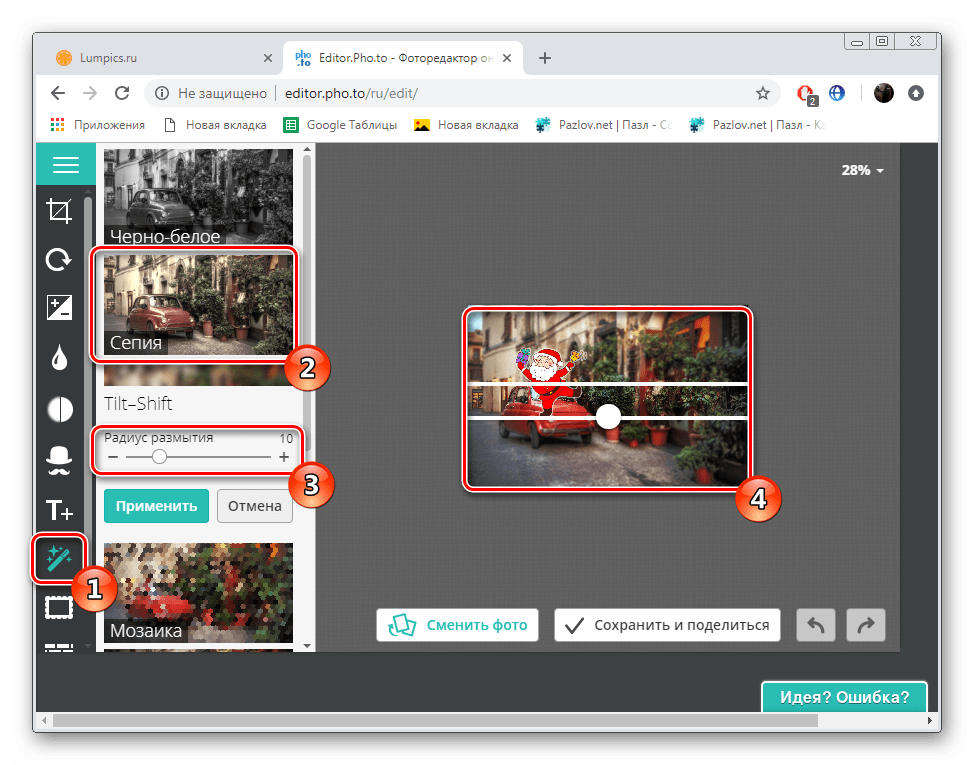
Task: Open the Textures tool below Frames
Action: (x=60, y=647)
